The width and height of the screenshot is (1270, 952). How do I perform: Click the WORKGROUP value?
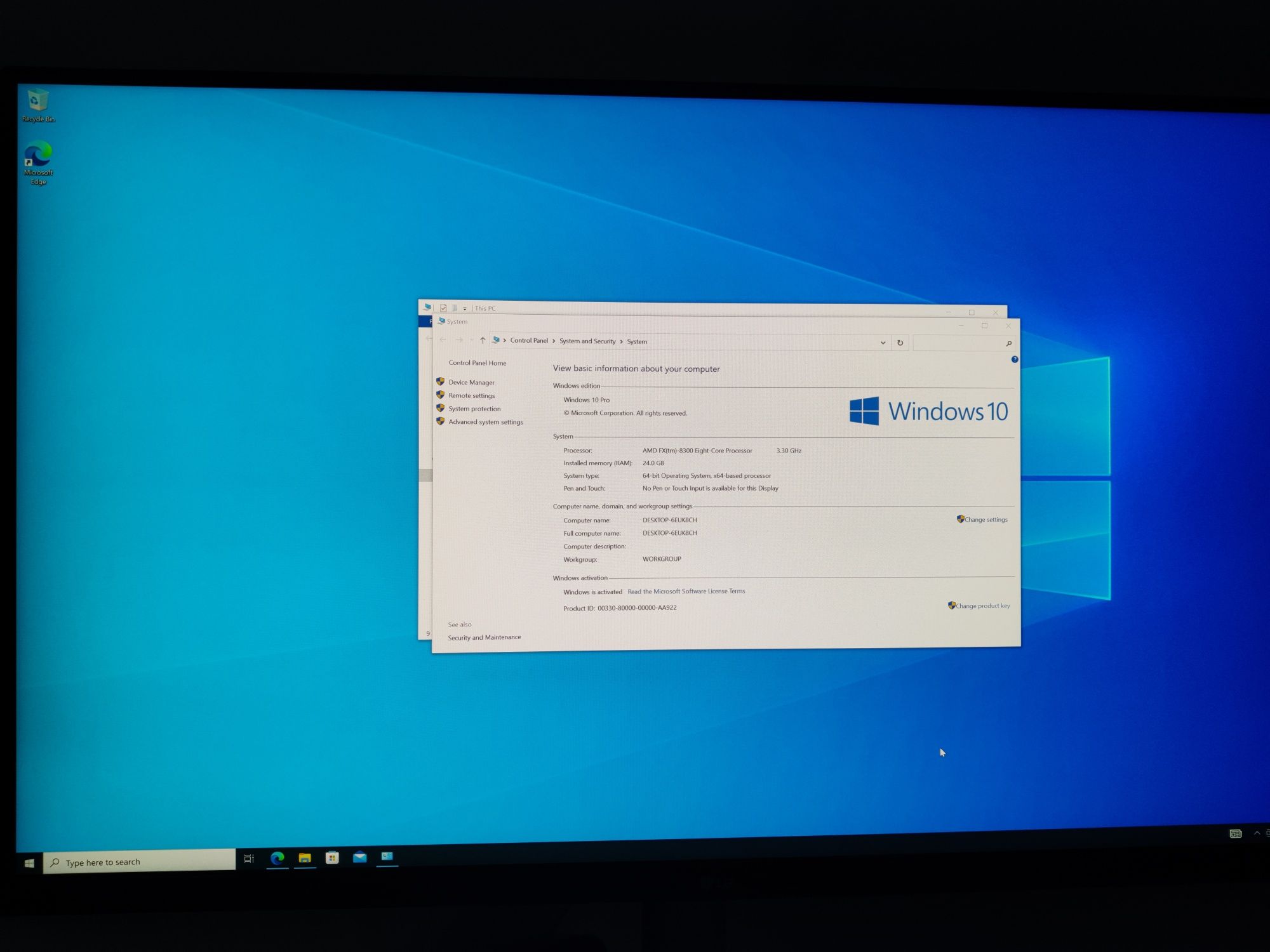click(x=662, y=559)
